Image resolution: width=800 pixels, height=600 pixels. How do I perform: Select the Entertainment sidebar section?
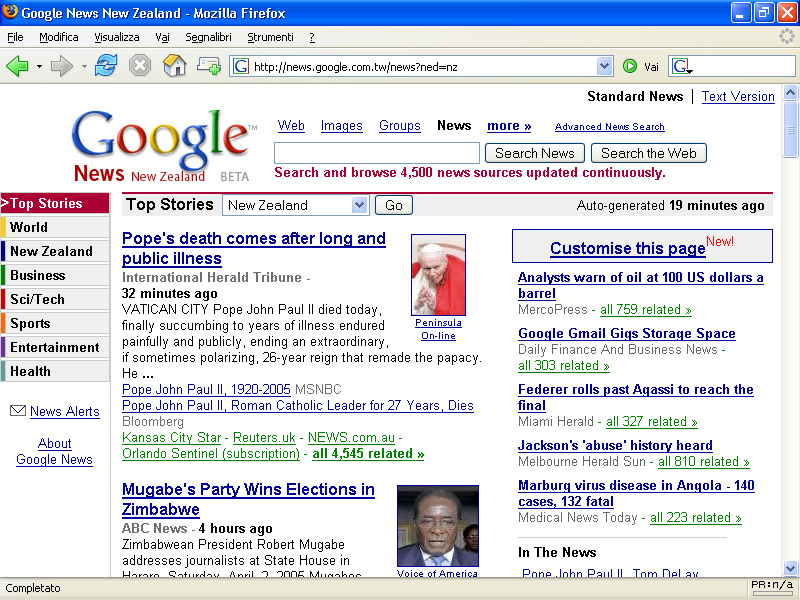(x=55, y=347)
